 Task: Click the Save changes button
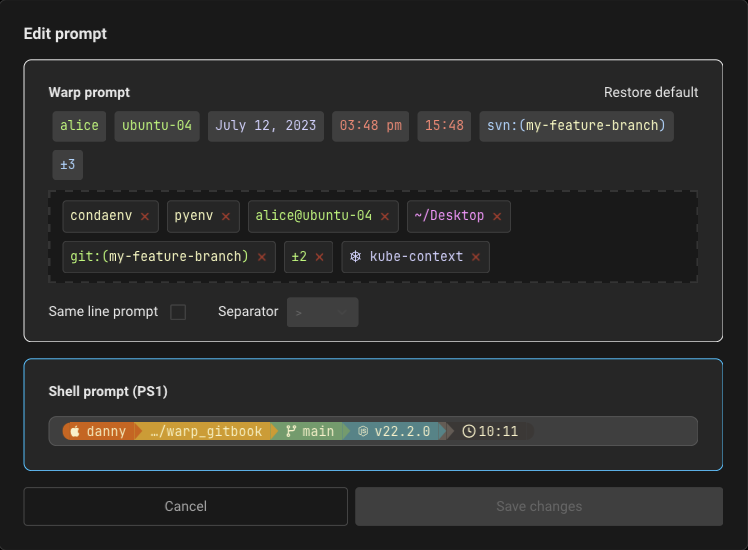(x=539, y=507)
